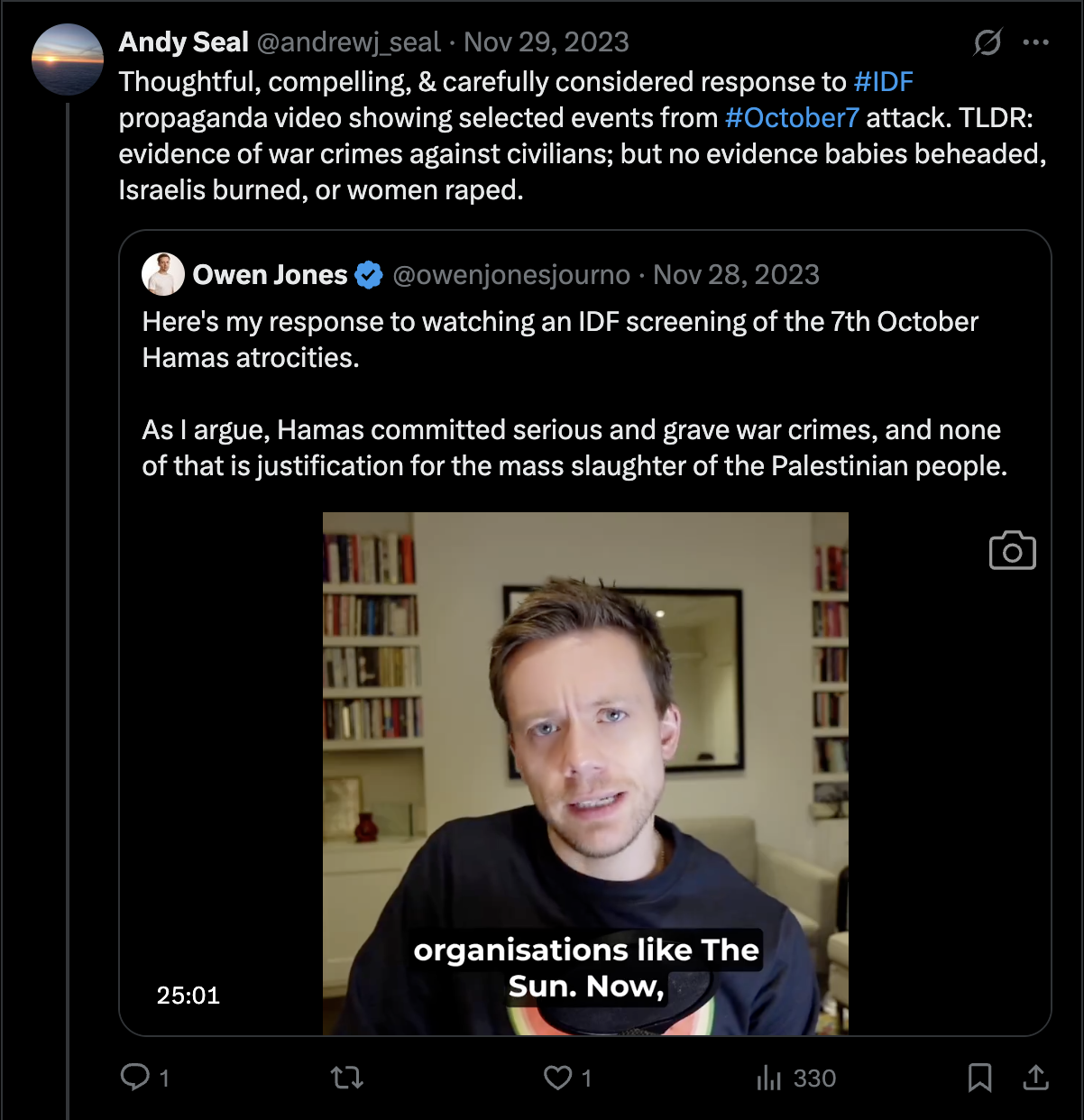Click the camera icon on the video
Viewport: 1084px width, 1120px height.
(x=1012, y=550)
